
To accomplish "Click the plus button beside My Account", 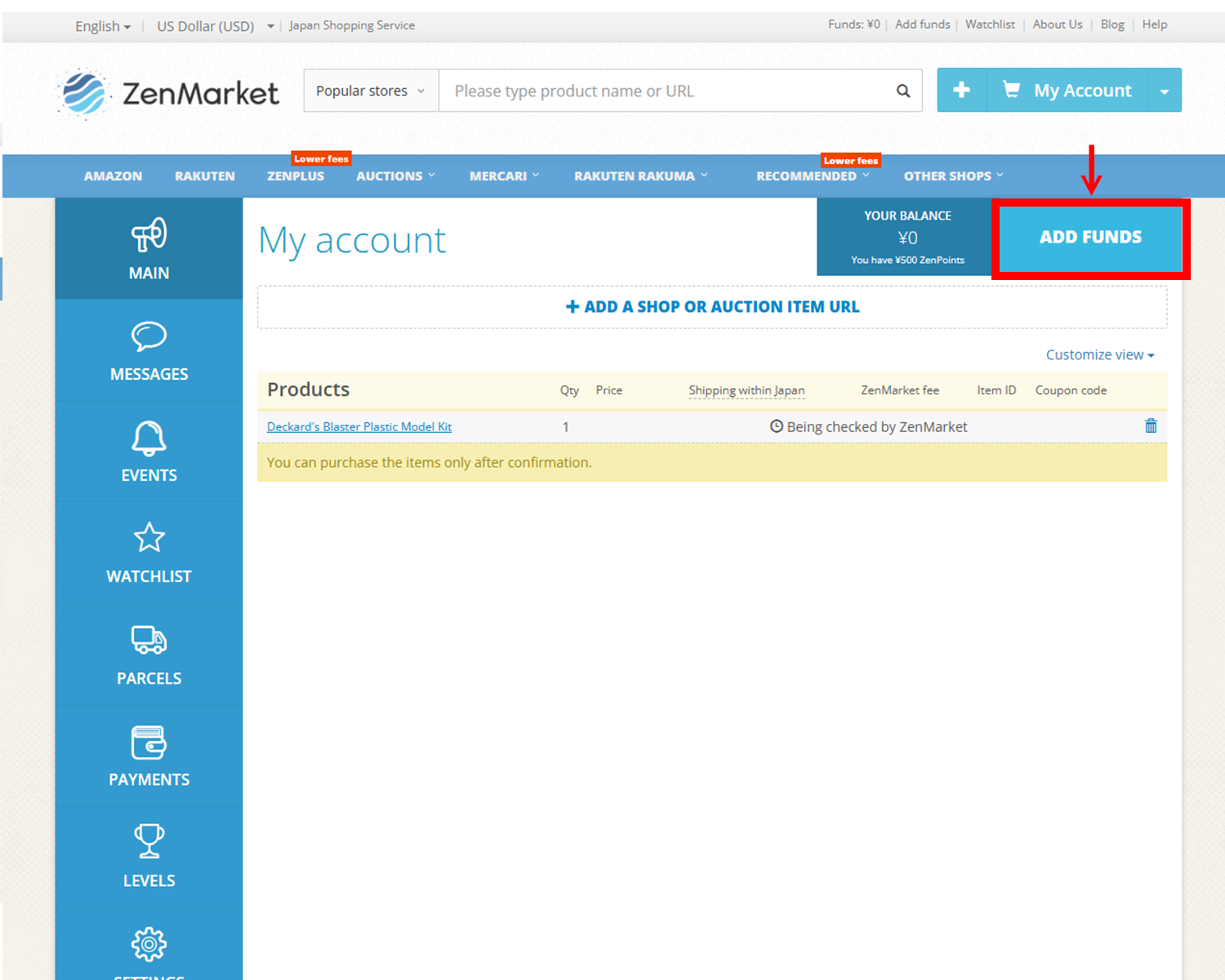I will coord(961,90).
